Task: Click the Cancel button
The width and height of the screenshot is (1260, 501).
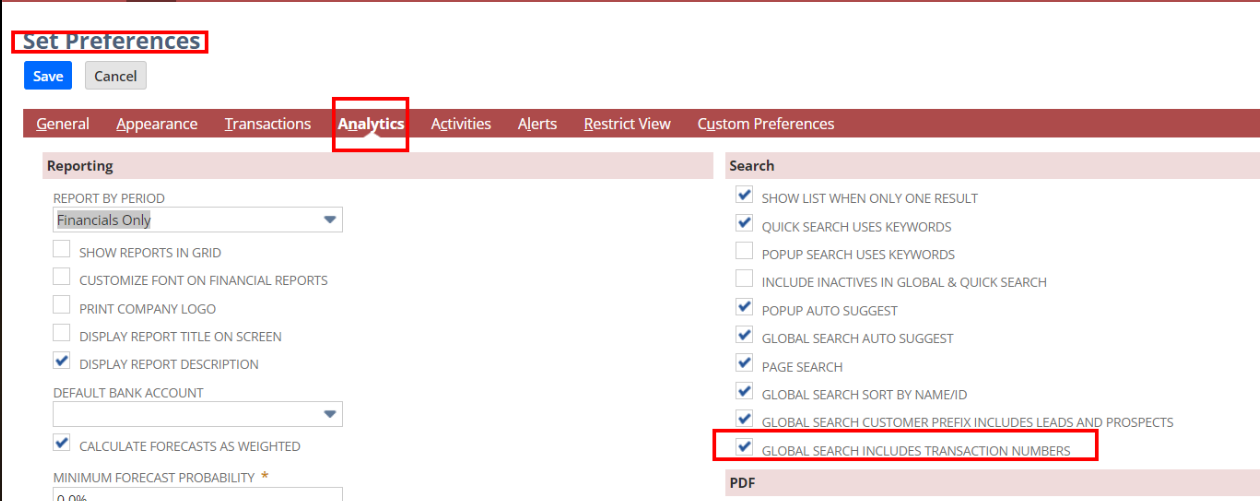Action: pos(115,76)
